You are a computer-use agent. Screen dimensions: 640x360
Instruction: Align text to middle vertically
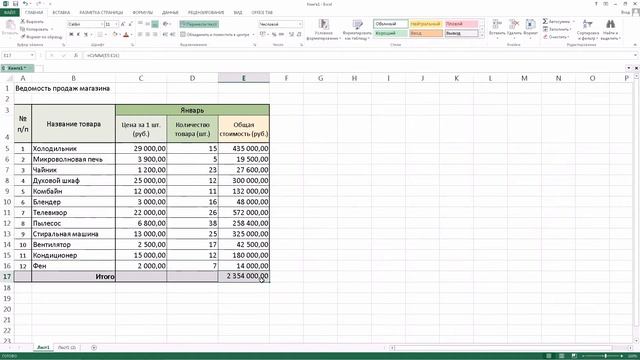click(x=147, y=24)
